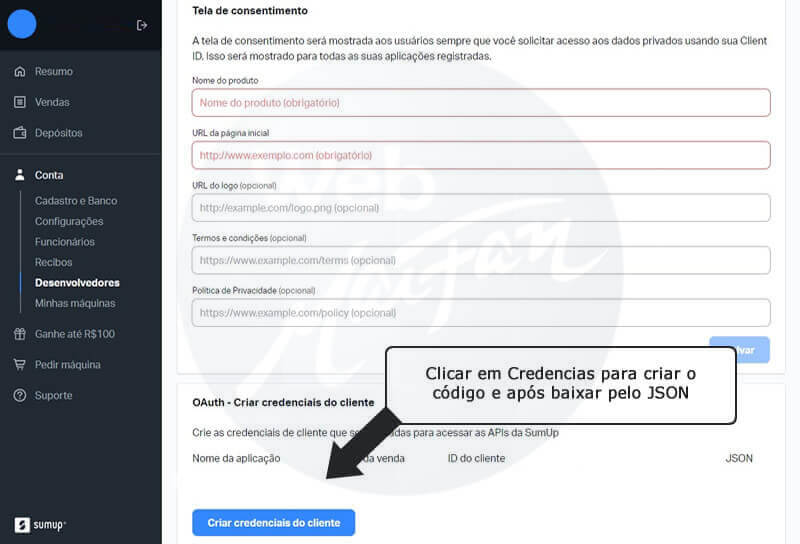Click the shopping cart Pedir máquina icon
Screen dimensions: 800x544
pyautogui.click(x=20, y=365)
